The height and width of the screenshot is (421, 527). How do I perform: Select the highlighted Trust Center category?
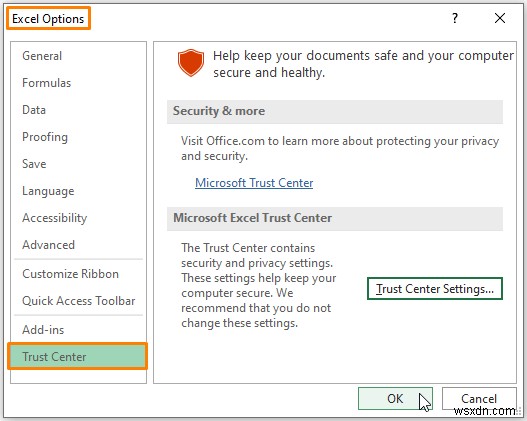coord(77,356)
